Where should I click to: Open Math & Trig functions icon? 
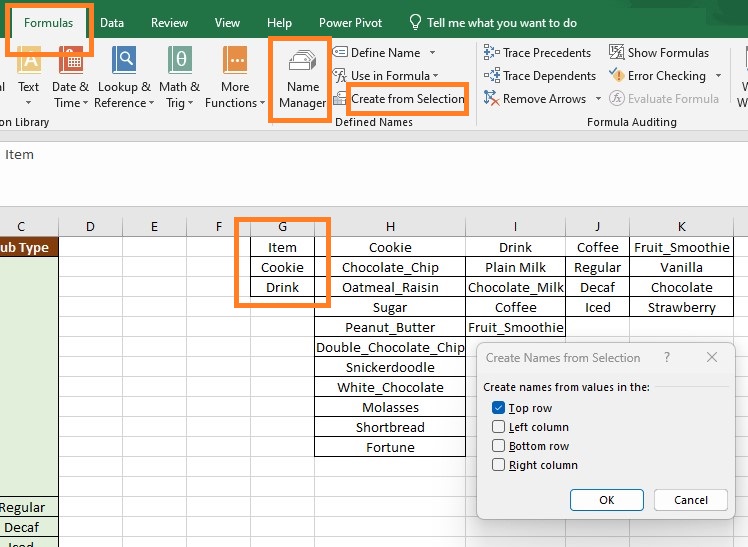(179, 60)
